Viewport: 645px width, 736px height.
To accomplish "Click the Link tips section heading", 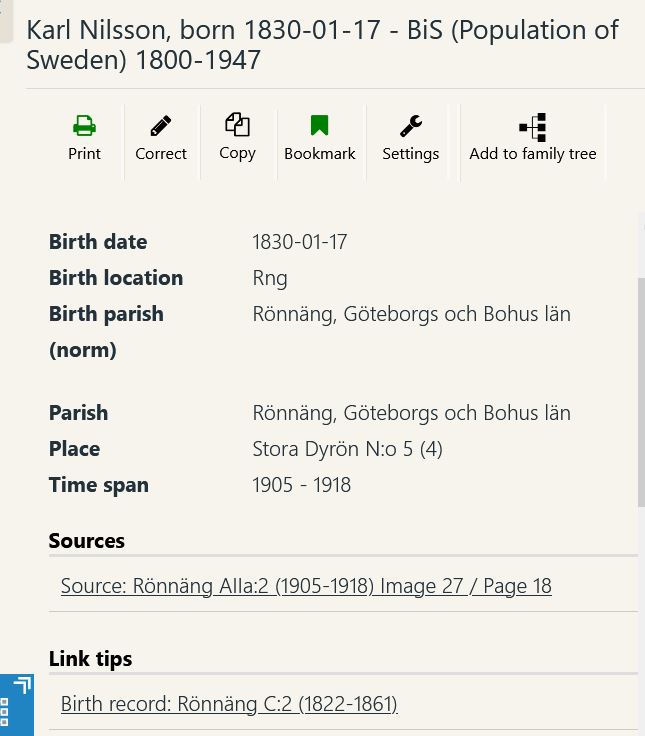I will pos(91,659).
